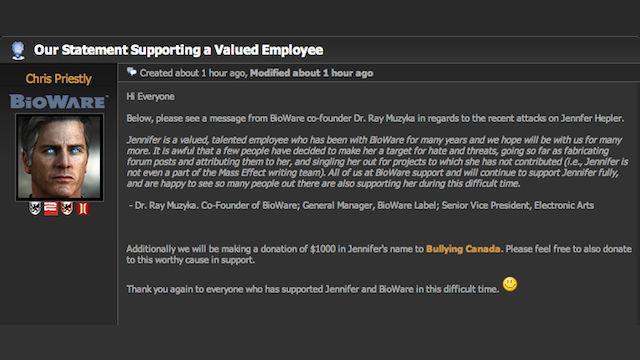Click the speech bubble icon before 'Created about'
This screenshot has height=360, width=640.
(x=131, y=72)
